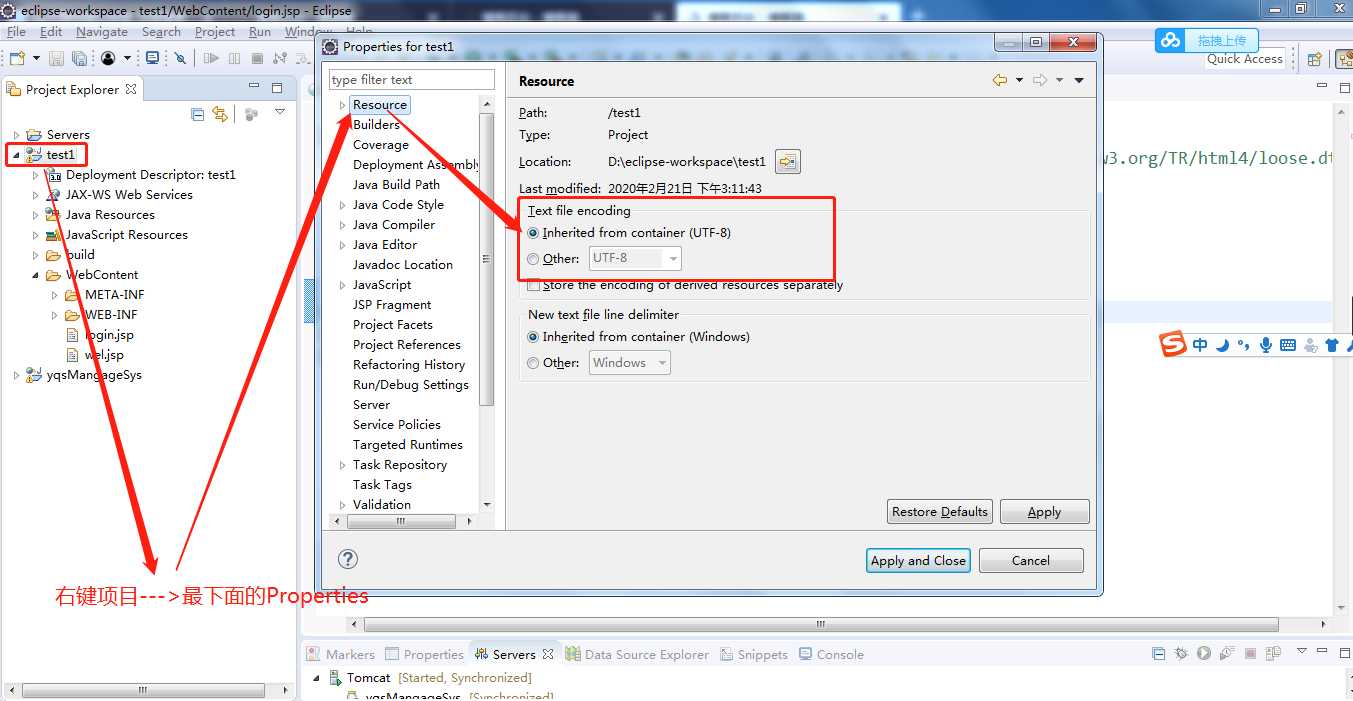Expand Task Repository properties node
This screenshot has width=1353, height=701.
click(x=342, y=465)
